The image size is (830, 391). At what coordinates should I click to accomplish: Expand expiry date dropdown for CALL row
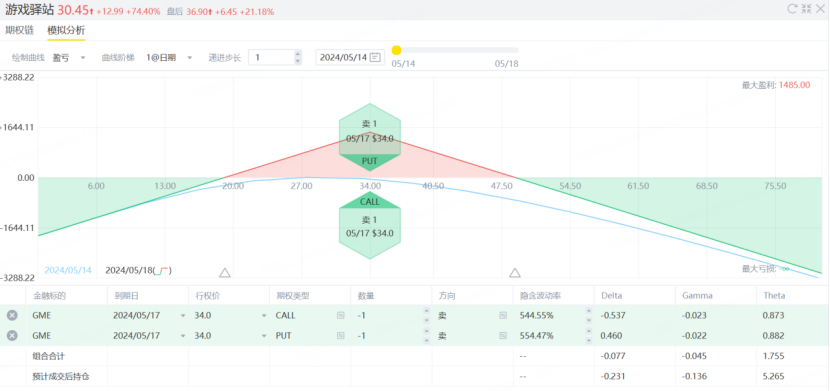pyautogui.click(x=183, y=315)
